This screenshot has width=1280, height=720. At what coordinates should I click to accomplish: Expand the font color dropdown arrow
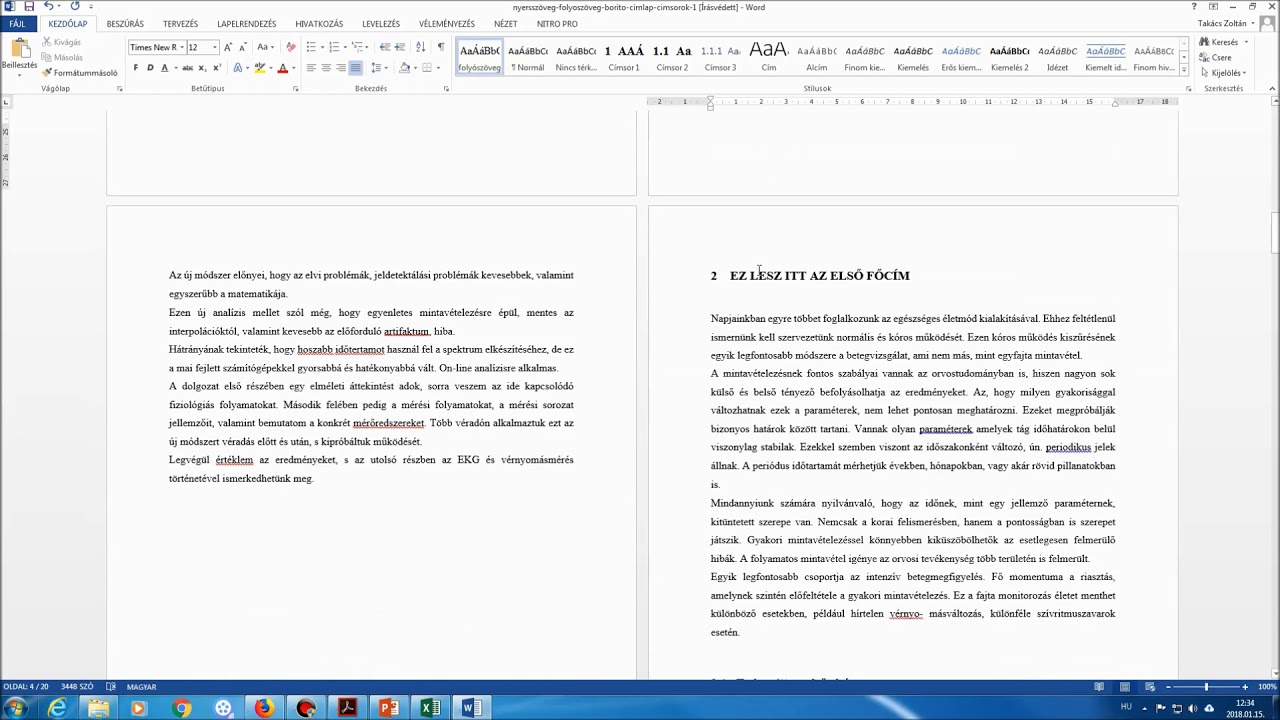click(x=292, y=68)
